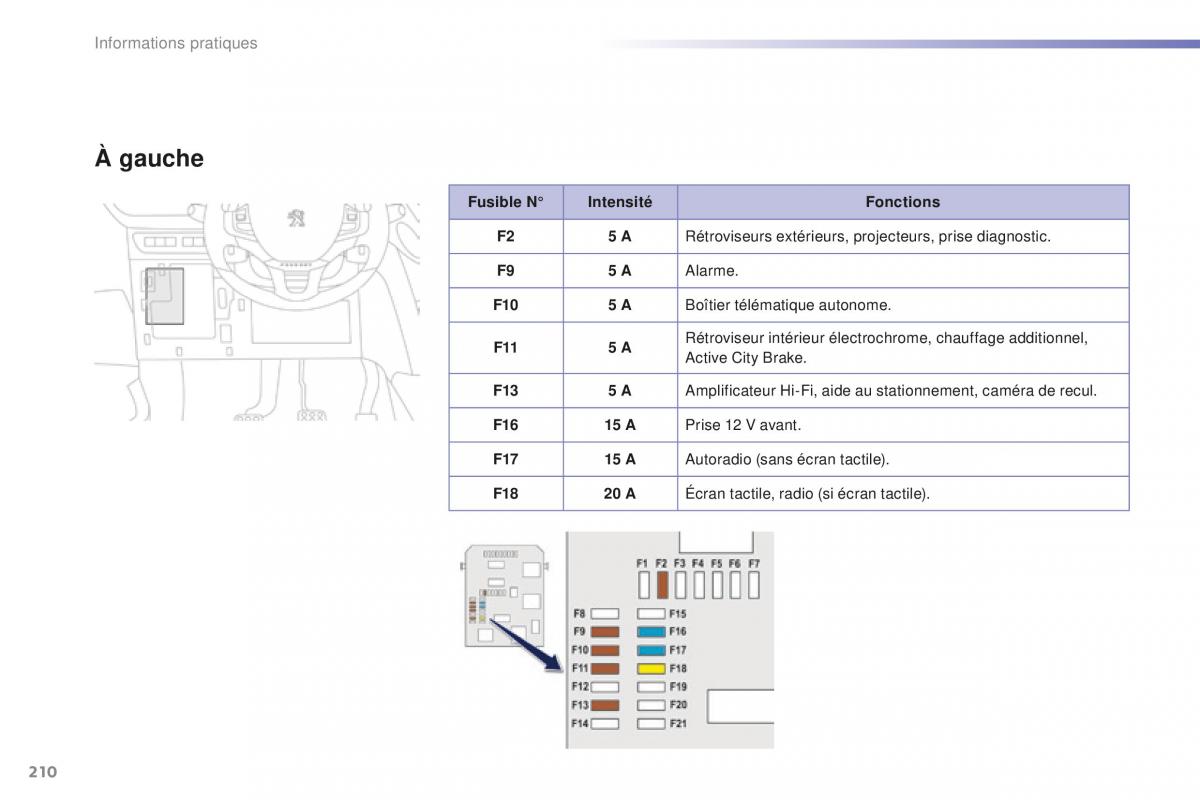Click the F2 cell in the table

[x=506, y=237]
